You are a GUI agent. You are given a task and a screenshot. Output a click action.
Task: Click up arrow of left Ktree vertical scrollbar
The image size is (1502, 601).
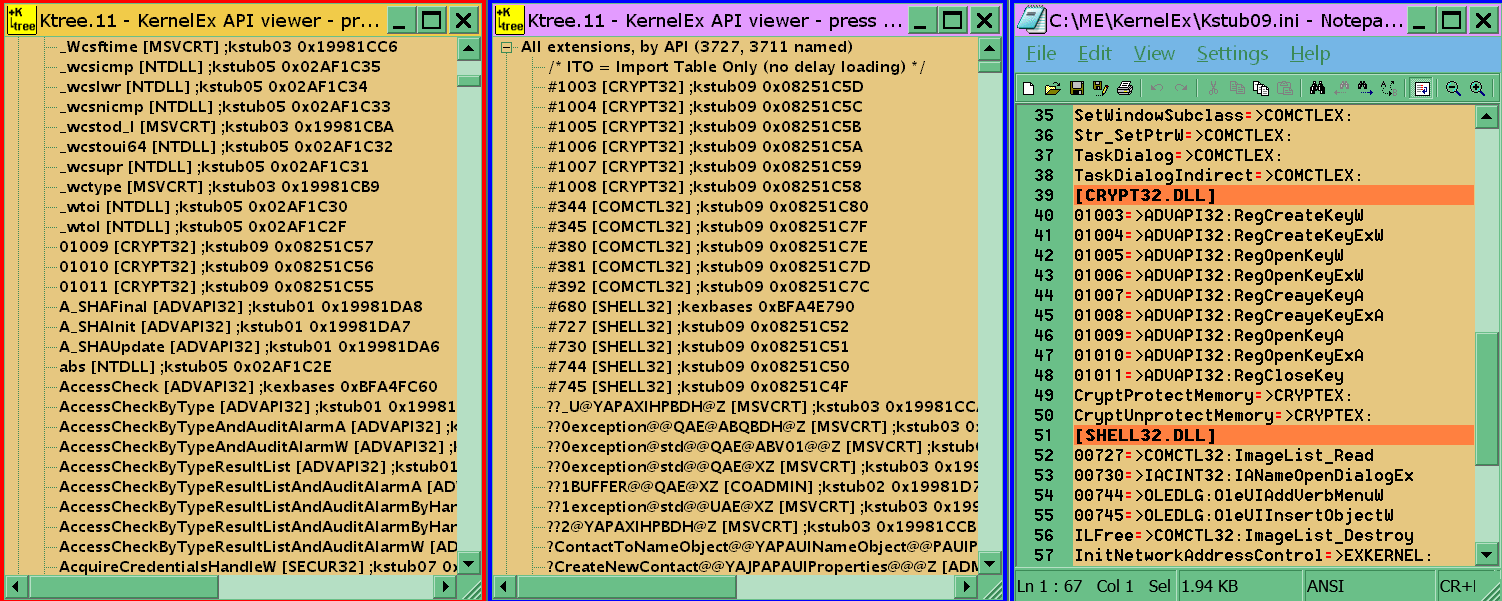coord(467,49)
